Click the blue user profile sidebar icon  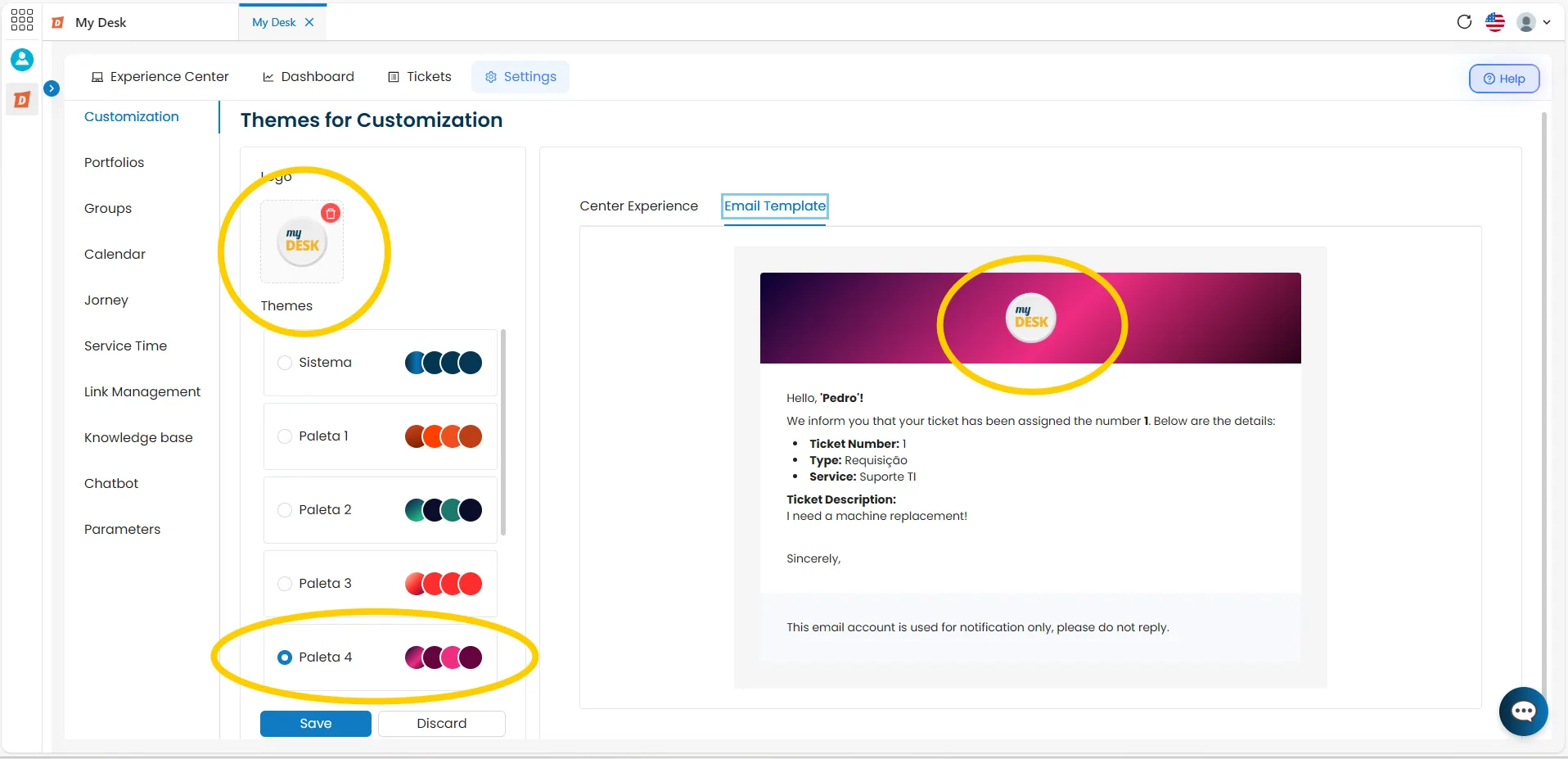coord(22,59)
